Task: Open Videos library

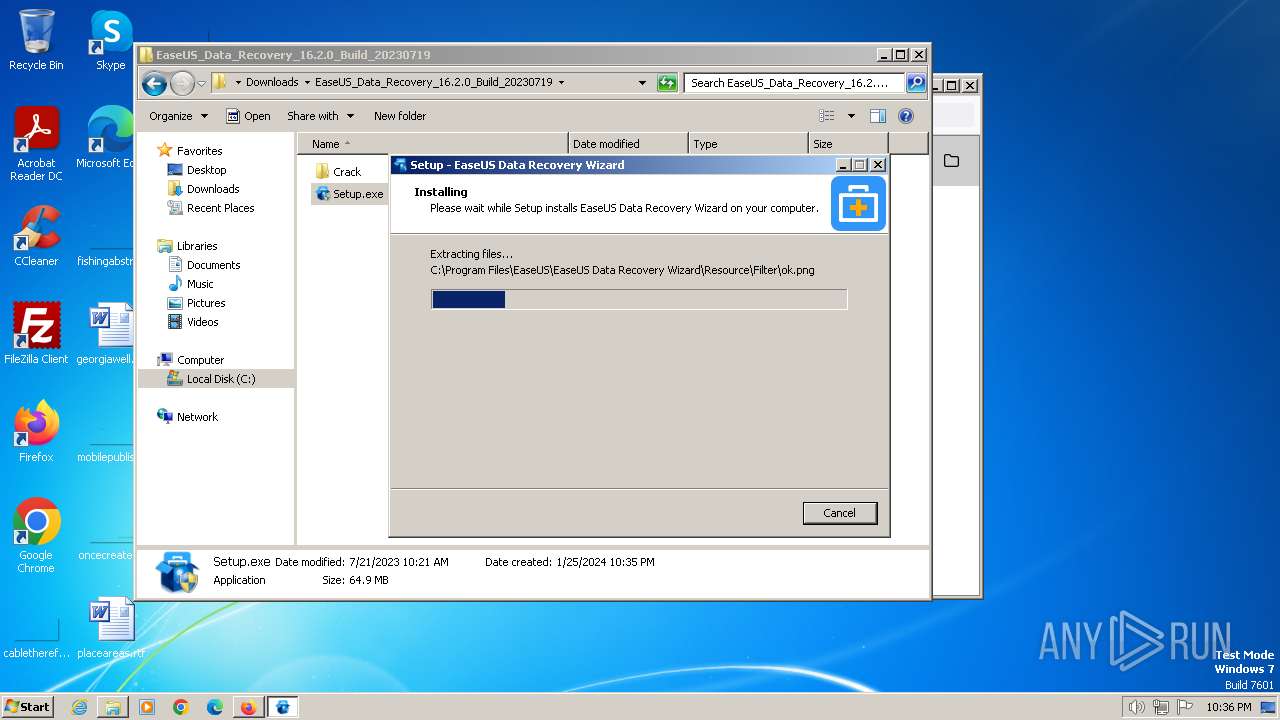Action: (193, 322)
